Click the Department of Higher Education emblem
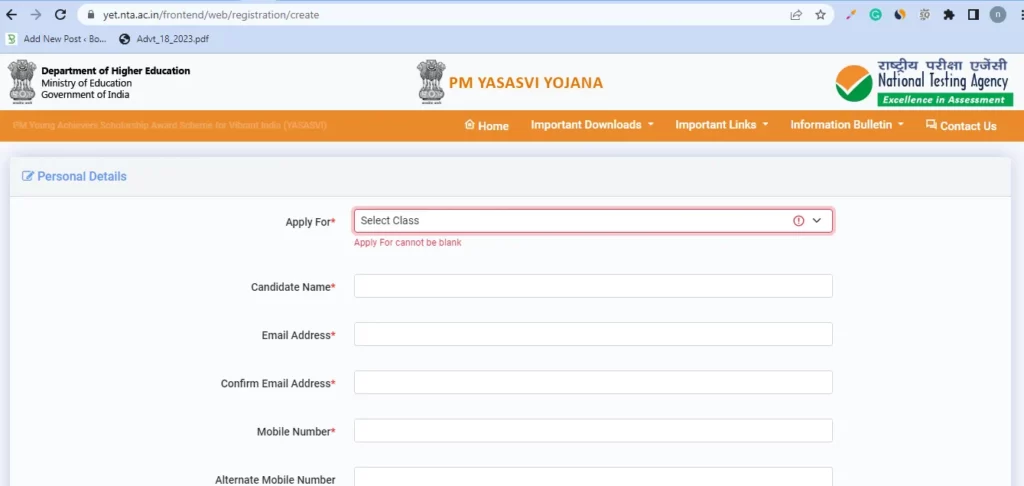Image resolution: width=1024 pixels, height=486 pixels. click(x=22, y=81)
